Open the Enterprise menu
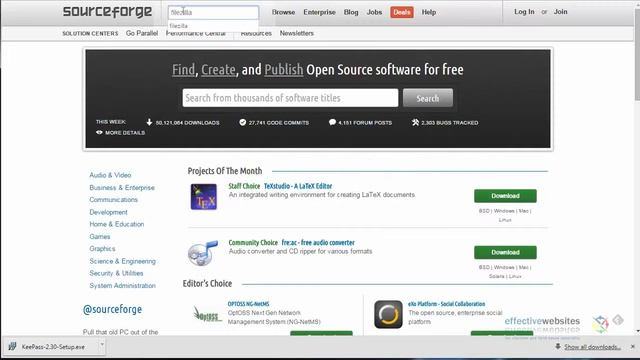 tap(319, 12)
